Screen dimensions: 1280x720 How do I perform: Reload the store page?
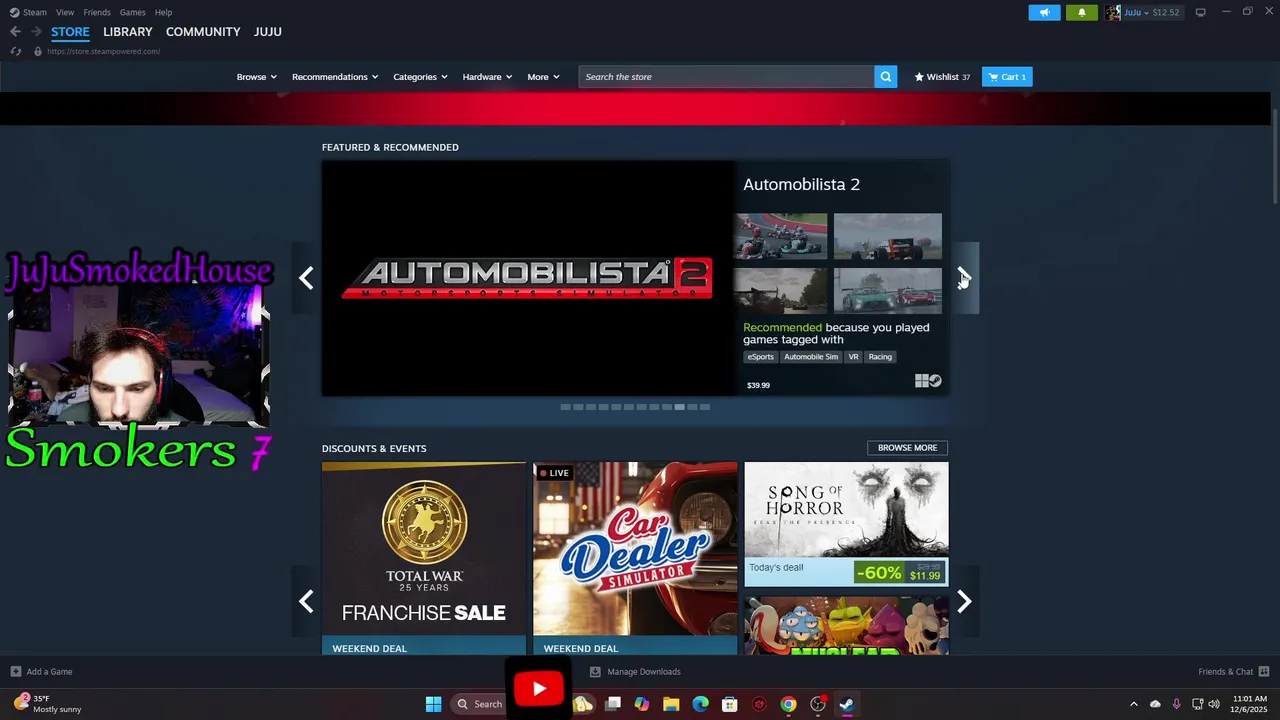tap(16, 51)
